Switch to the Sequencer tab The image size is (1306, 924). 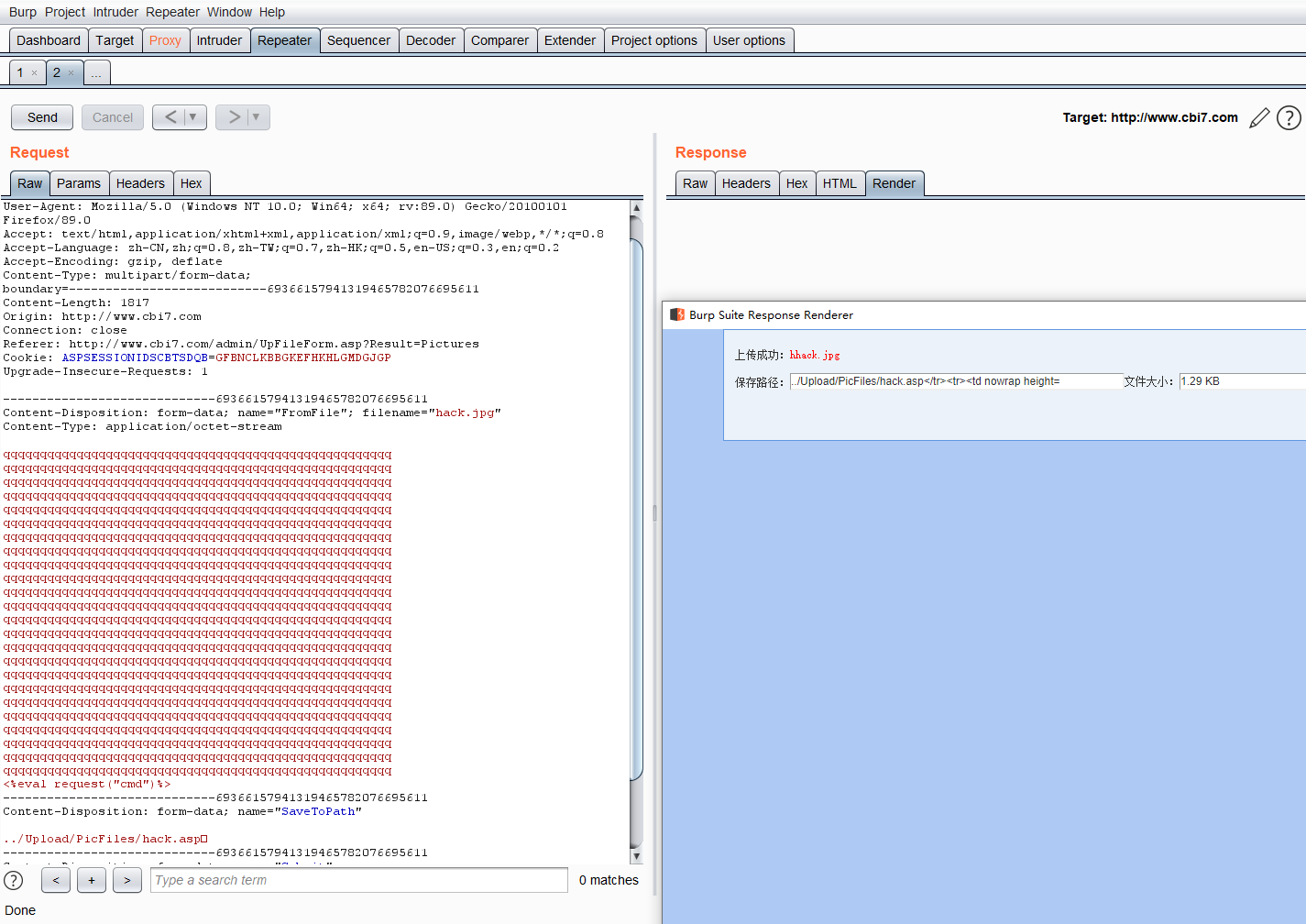359,40
